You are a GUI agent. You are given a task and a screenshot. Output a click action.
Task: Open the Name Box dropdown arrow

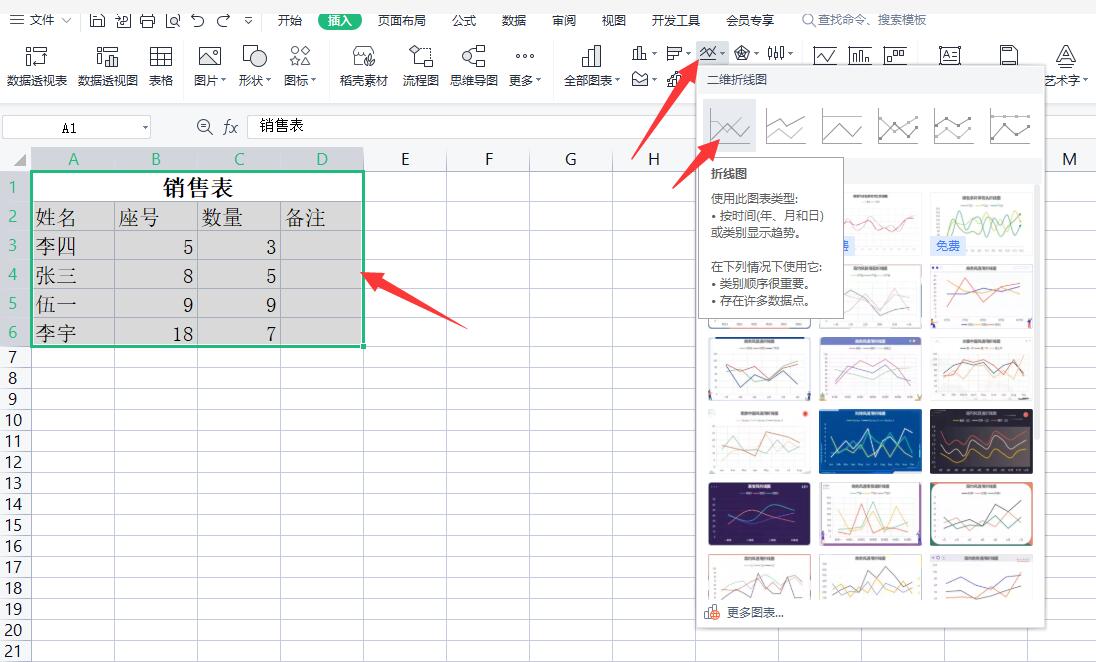(145, 127)
